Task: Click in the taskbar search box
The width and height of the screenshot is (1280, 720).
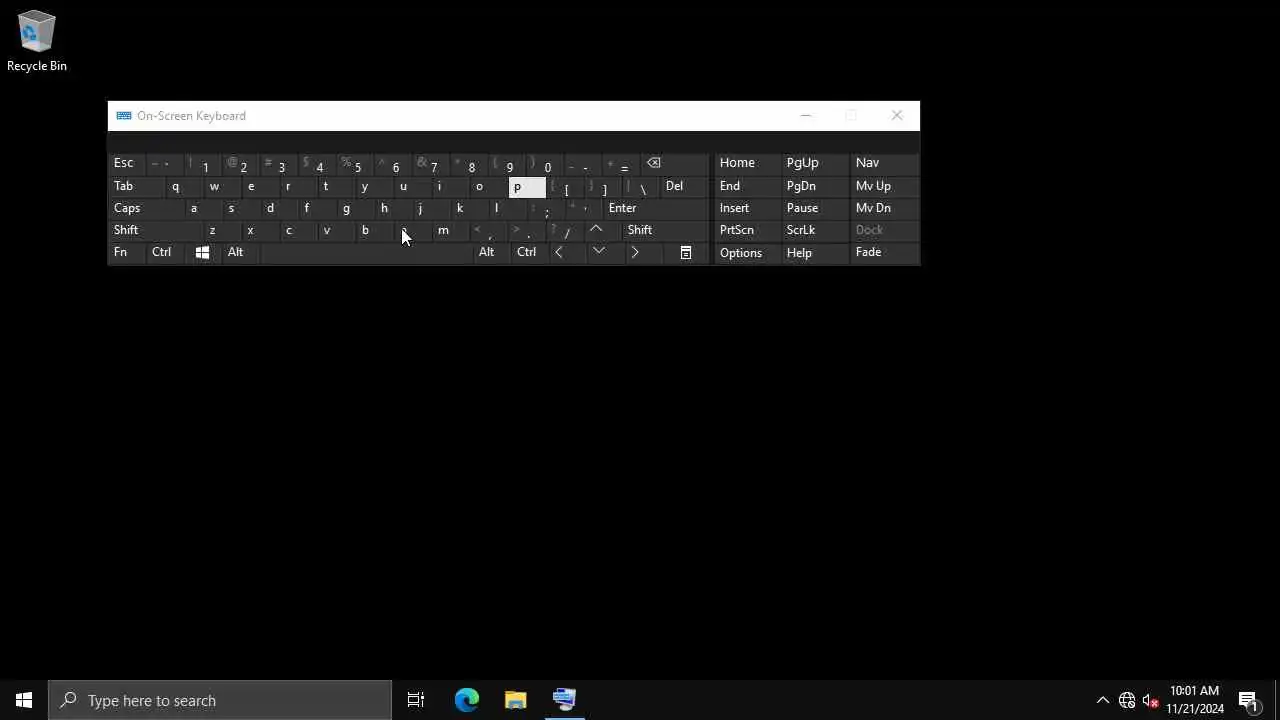Action: 220,700
